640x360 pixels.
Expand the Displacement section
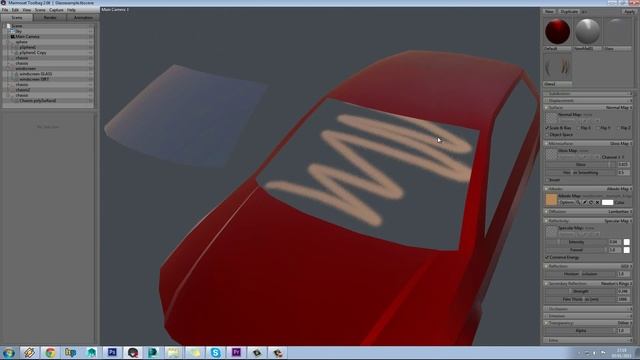pos(588,100)
